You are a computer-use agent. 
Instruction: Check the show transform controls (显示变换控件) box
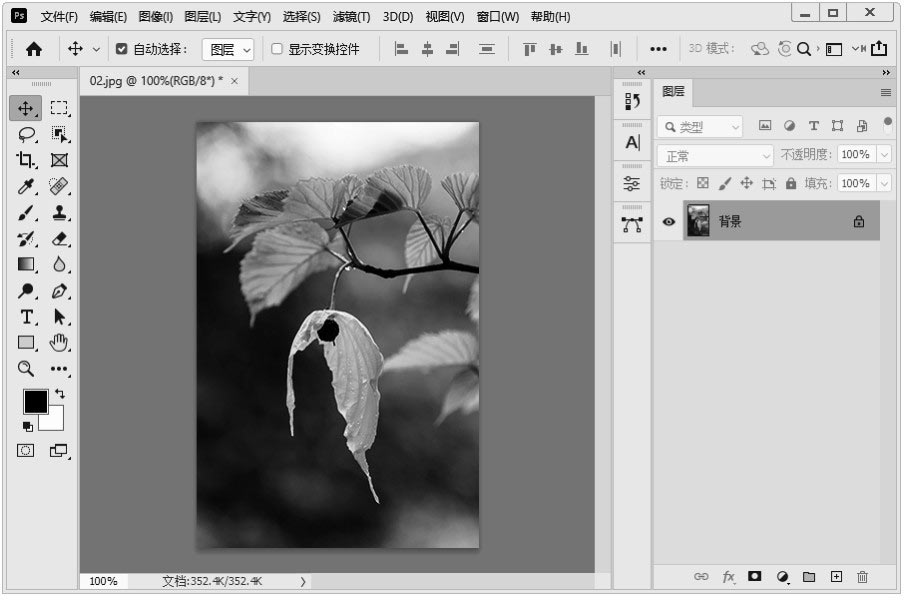pyautogui.click(x=277, y=49)
